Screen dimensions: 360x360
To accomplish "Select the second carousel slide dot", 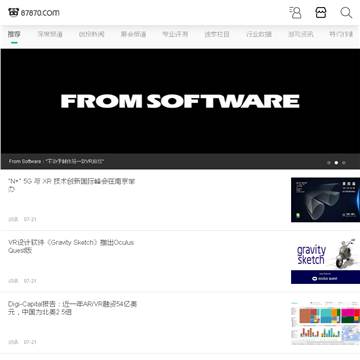I will [x=336, y=163].
